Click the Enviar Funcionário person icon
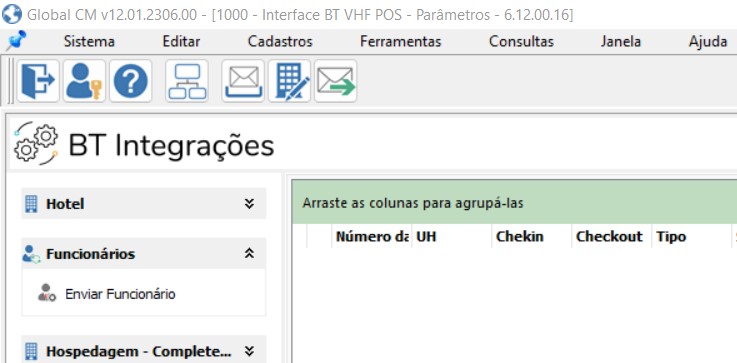 [47, 292]
